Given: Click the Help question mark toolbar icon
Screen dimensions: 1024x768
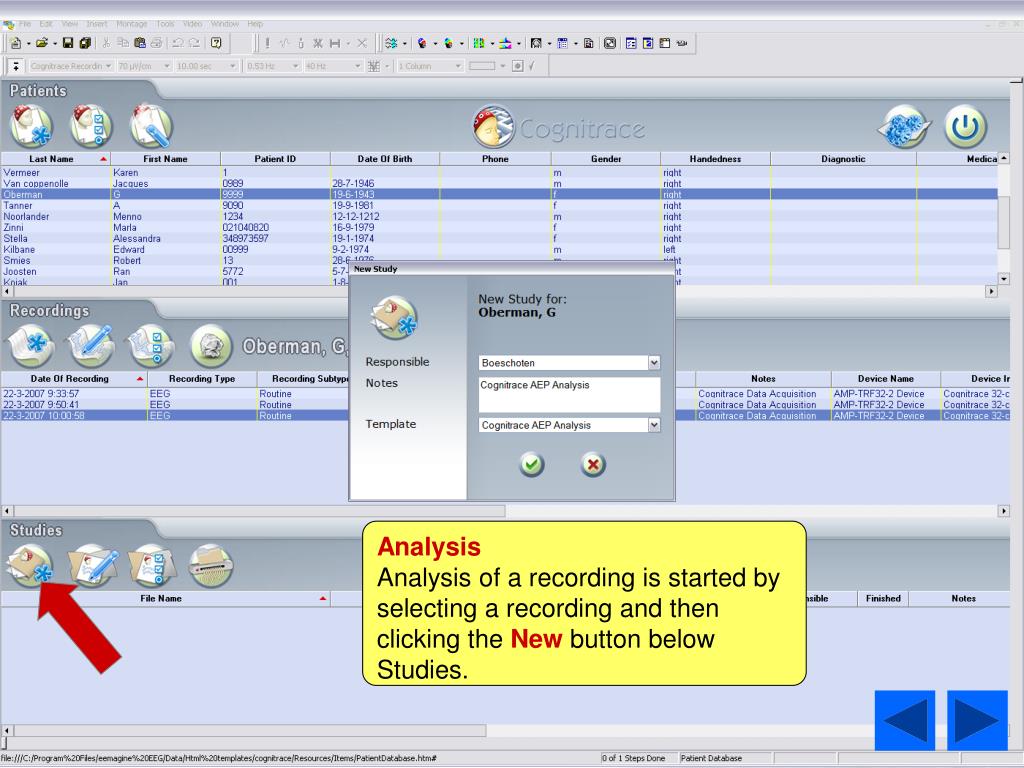Looking at the screenshot, I should click(216, 43).
